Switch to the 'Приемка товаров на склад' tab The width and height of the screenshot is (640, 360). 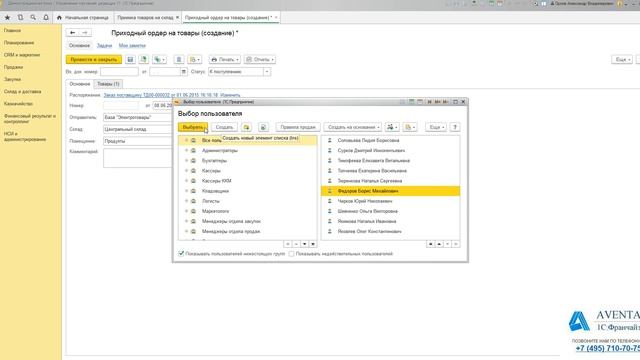click(x=145, y=18)
